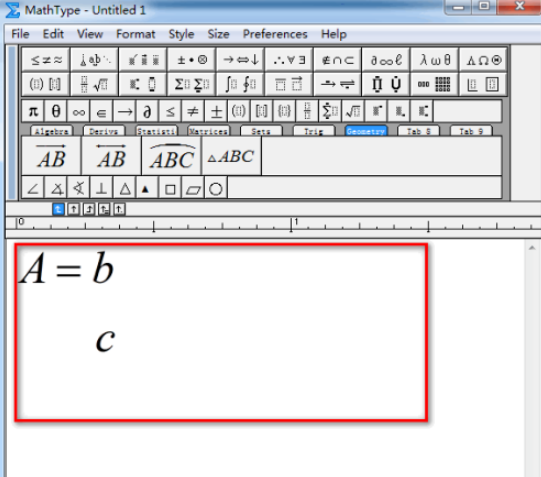This screenshot has width=541, height=477.
Task: Open the logical symbols palette (∴ ∀ ∃)
Action: pyautogui.click(x=289, y=60)
